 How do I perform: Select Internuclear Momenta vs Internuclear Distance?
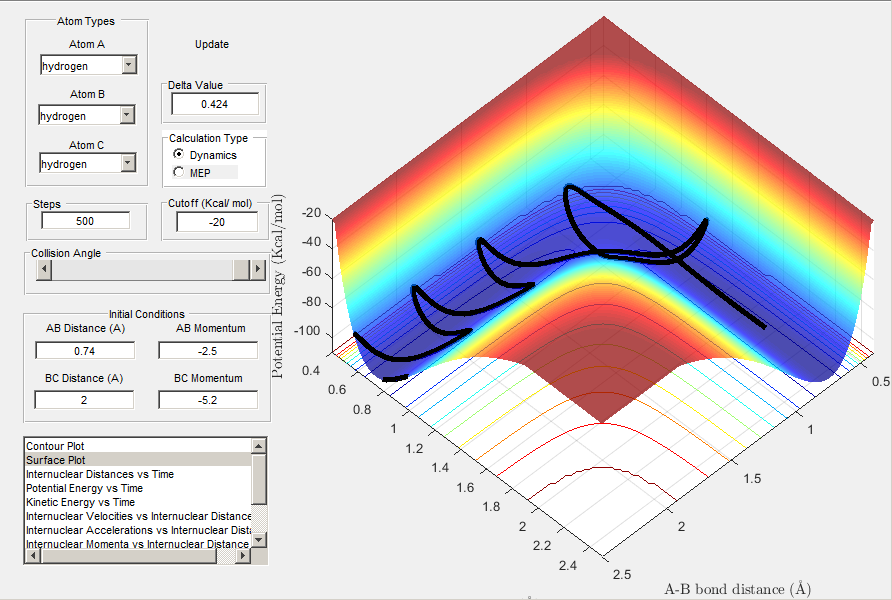coord(138,544)
